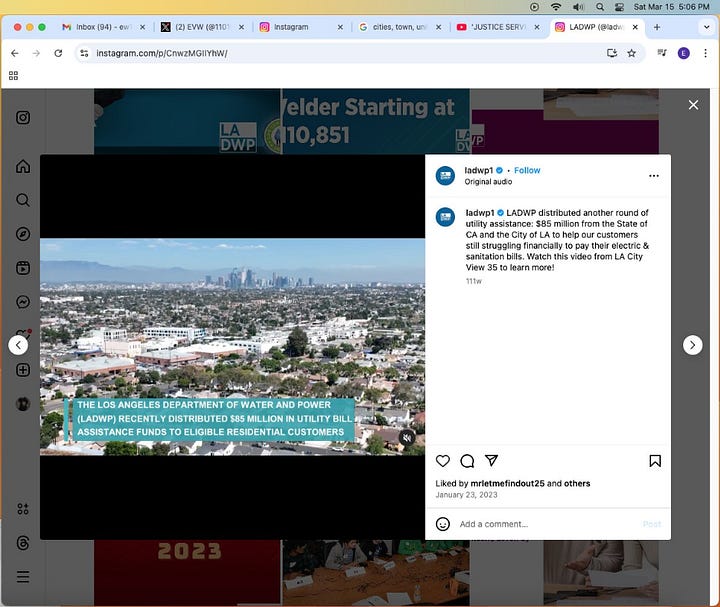Viewport: 720px width, 607px height.
Task: Click the date and time in menu bar
Action: [x=671, y=7]
